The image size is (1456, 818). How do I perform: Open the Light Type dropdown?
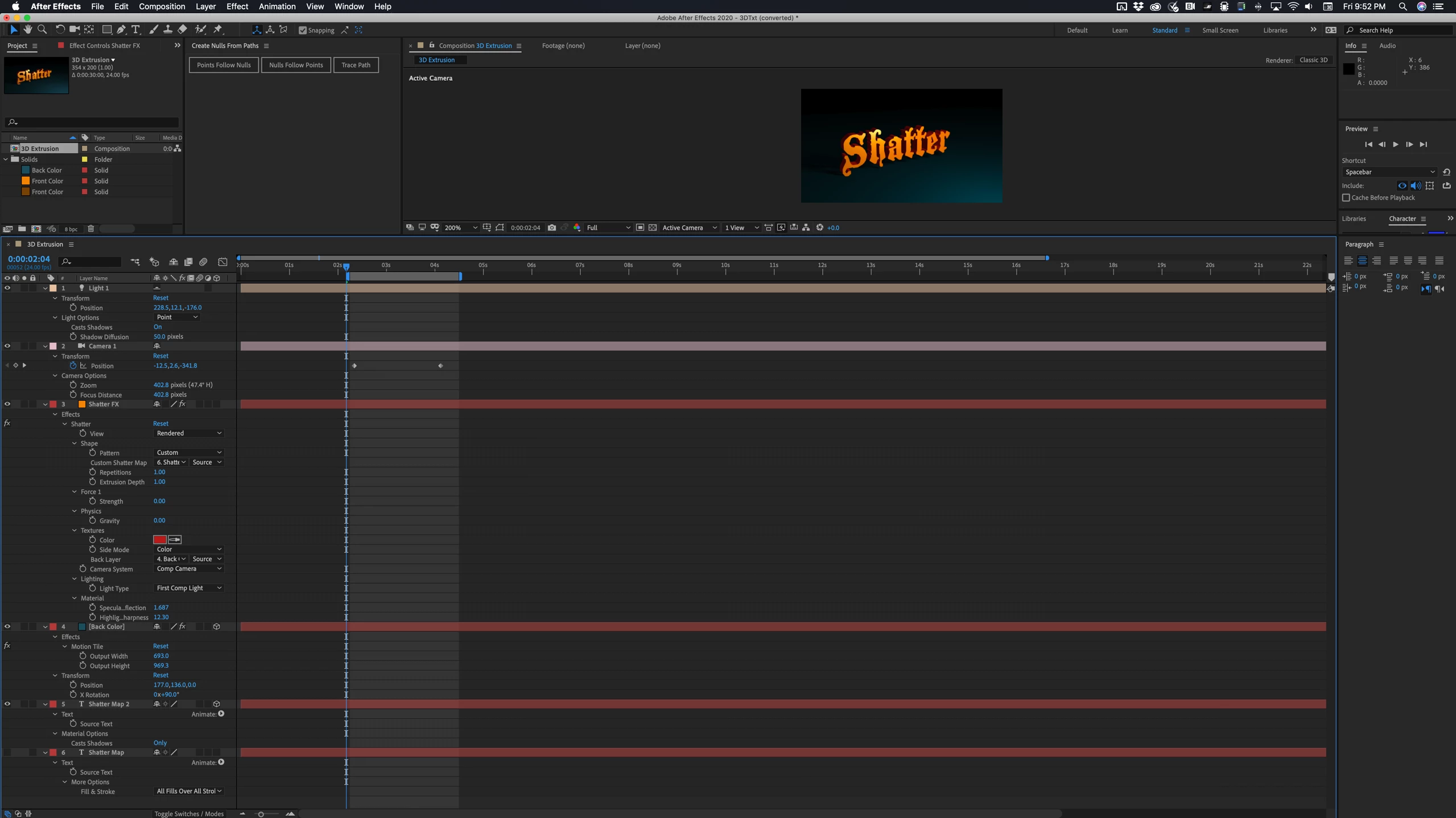[188, 588]
